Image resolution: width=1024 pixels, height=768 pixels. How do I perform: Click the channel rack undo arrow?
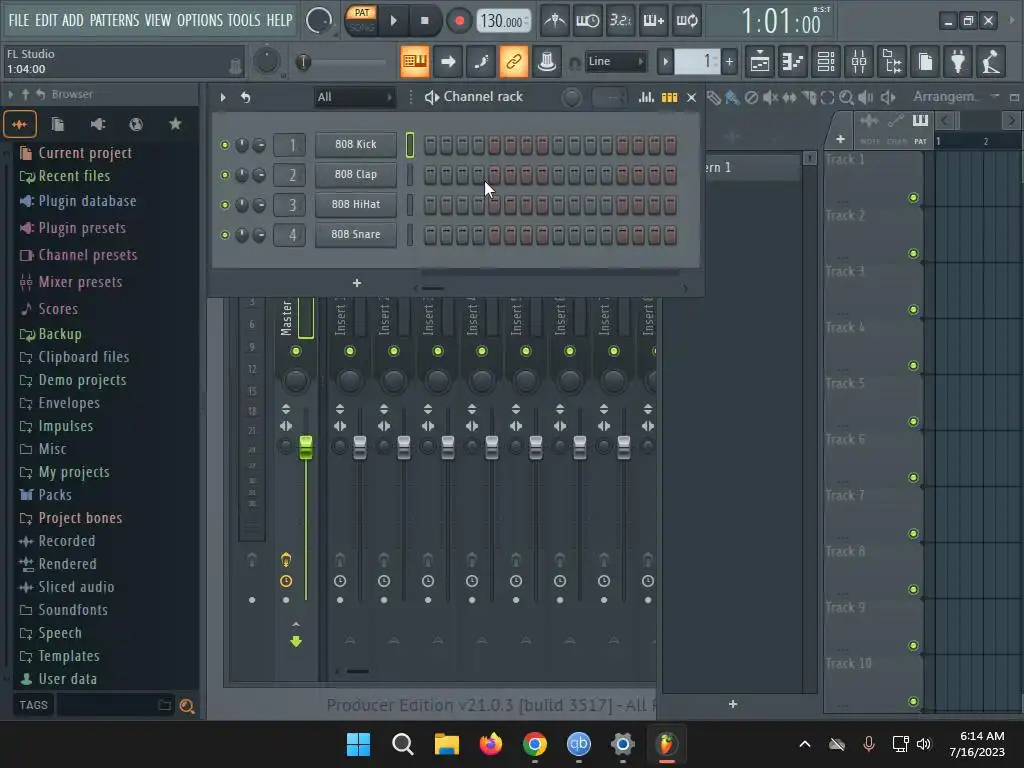pyautogui.click(x=246, y=97)
